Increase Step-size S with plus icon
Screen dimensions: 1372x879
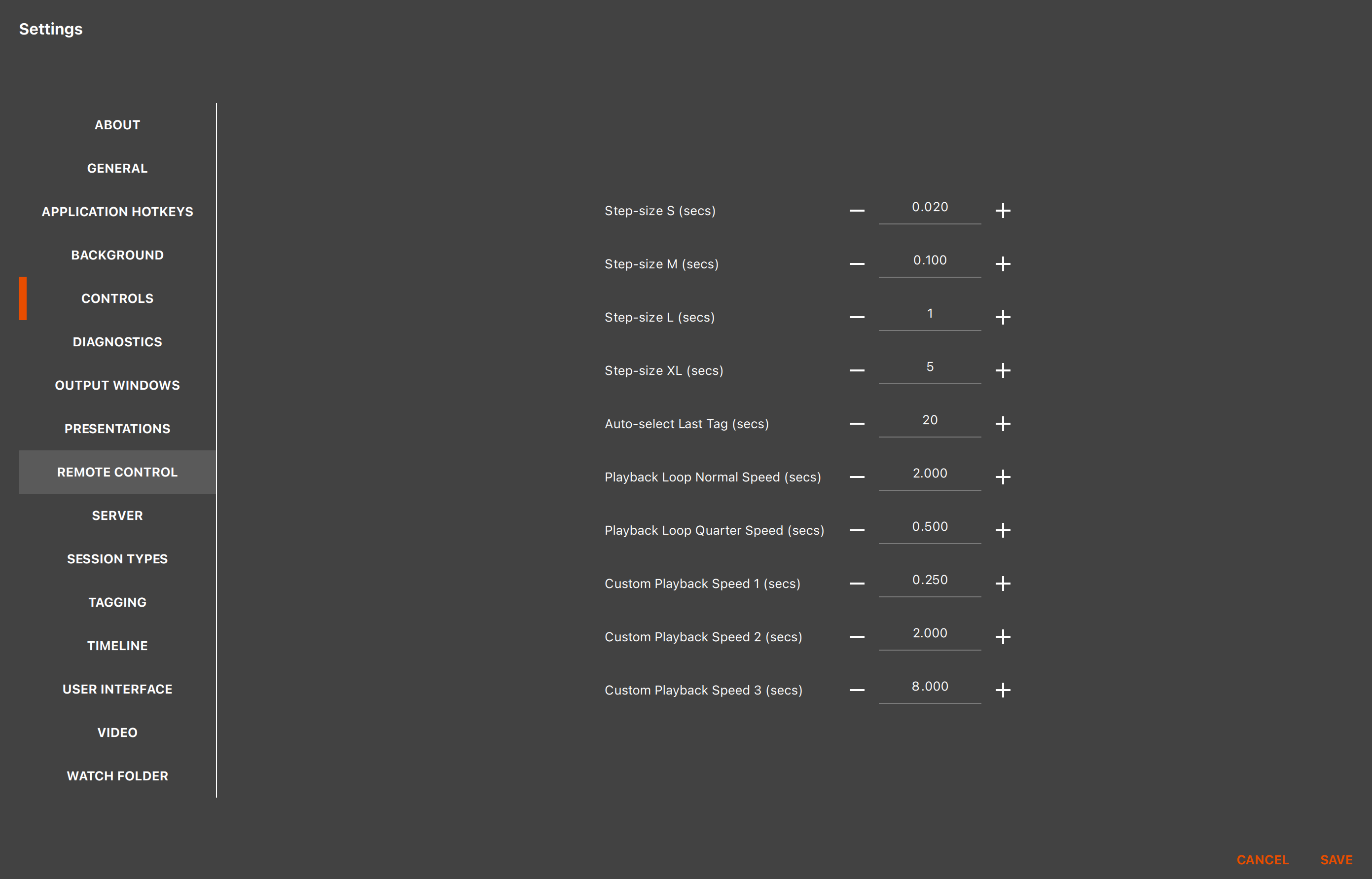coord(1003,211)
